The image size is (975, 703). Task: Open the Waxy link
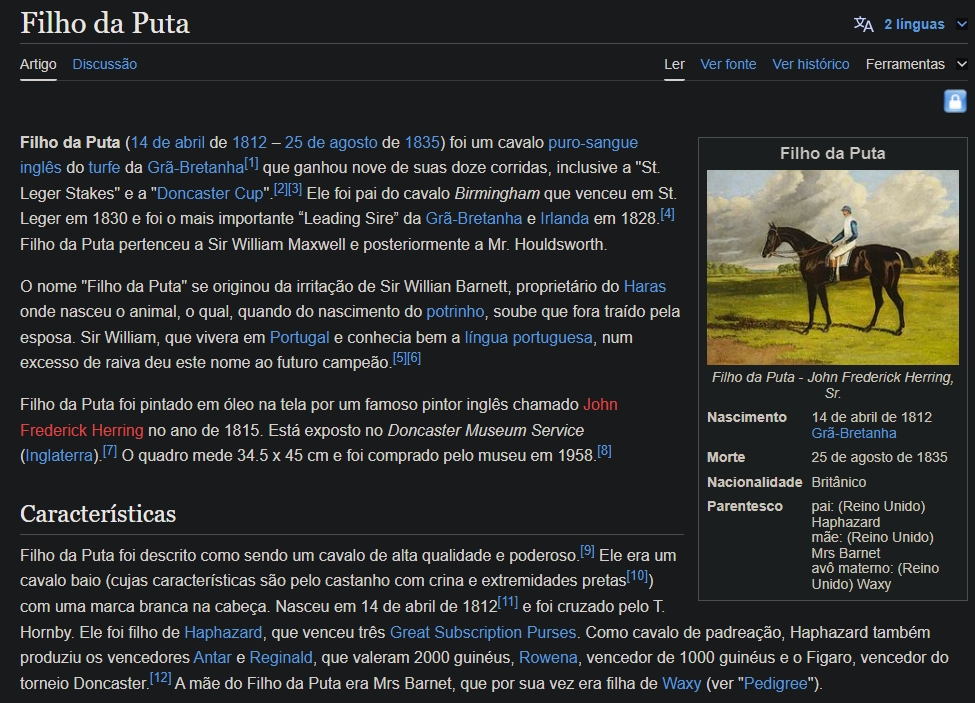pos(682,684)
